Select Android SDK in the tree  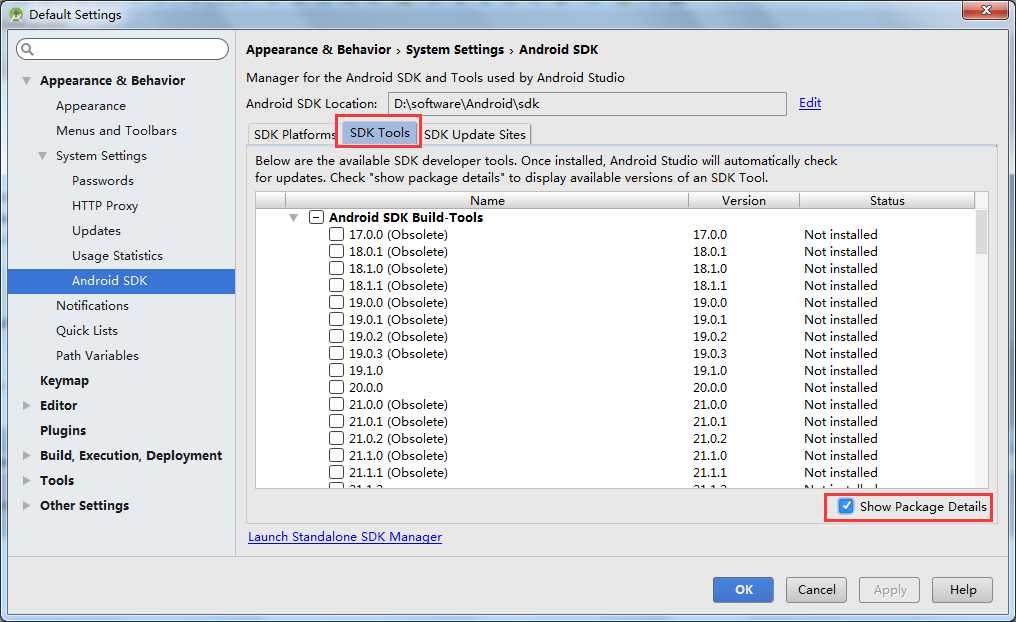(121, 281)
